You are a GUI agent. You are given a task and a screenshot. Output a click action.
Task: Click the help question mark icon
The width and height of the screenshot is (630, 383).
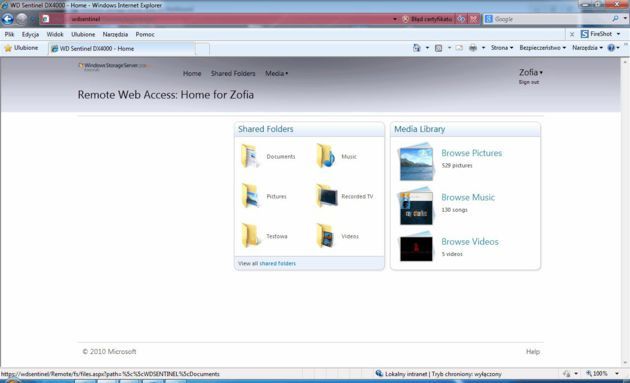coord(611,48)
